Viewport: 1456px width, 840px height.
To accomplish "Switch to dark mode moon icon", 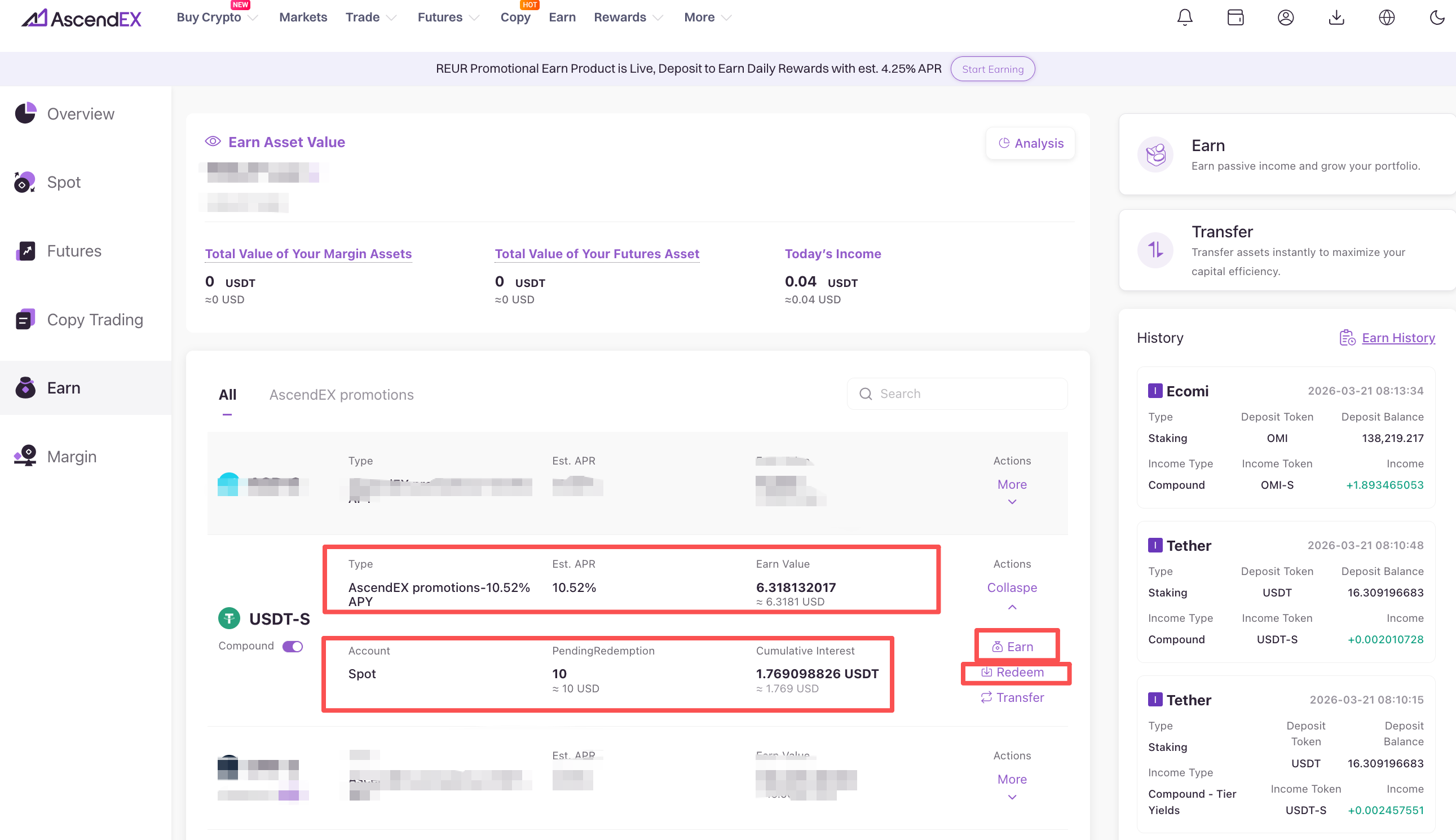I will tap(1436, 17).
